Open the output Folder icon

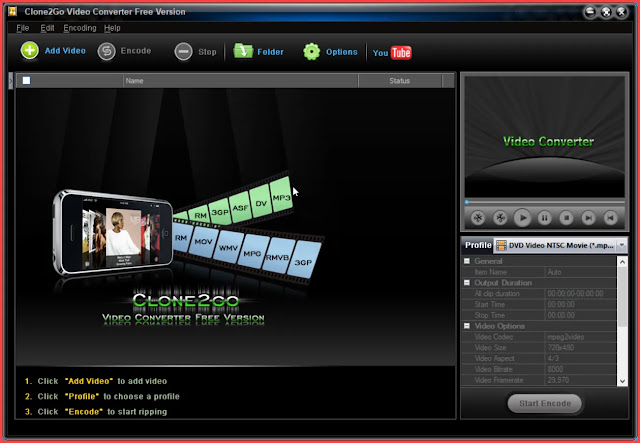[243, 51]
